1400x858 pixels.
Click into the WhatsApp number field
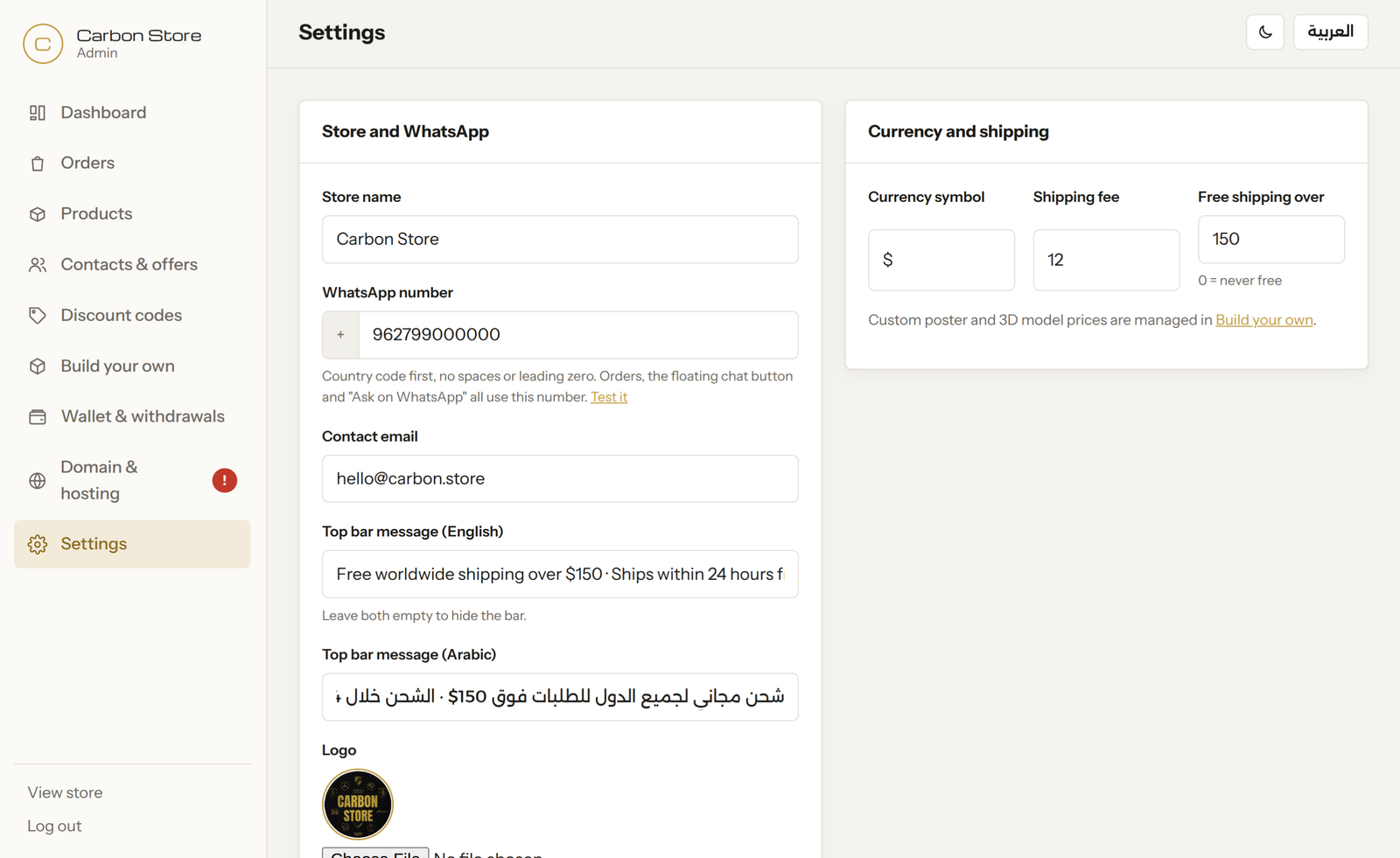coord(578,335)
